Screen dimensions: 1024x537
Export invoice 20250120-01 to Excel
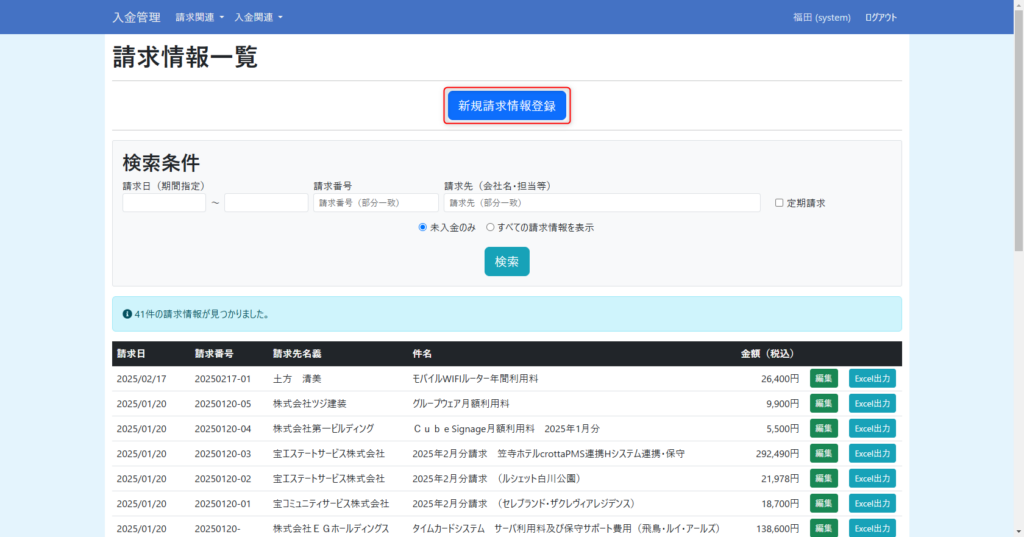(872, 503)
